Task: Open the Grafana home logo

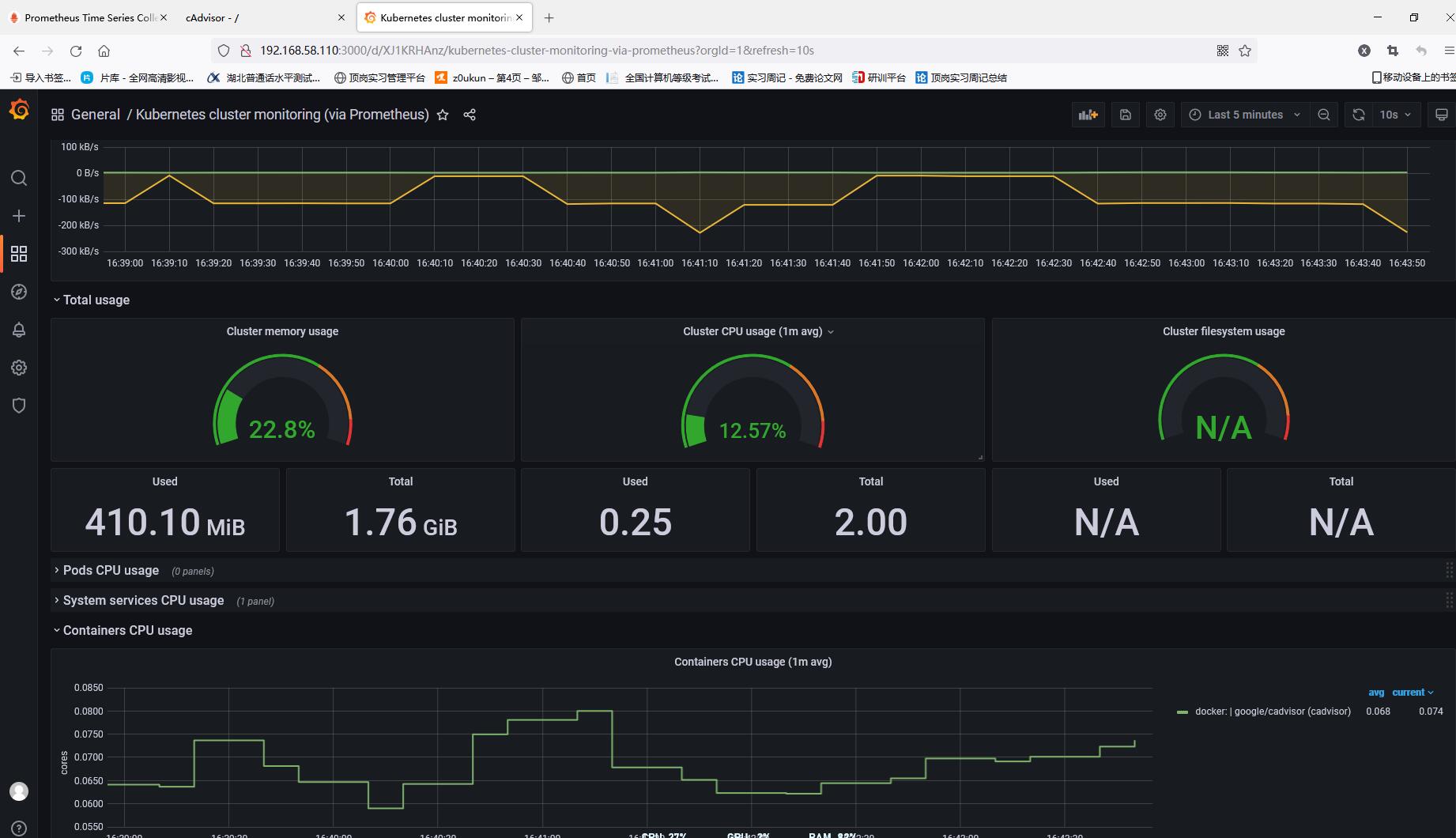Action: (x=19, y=111)
